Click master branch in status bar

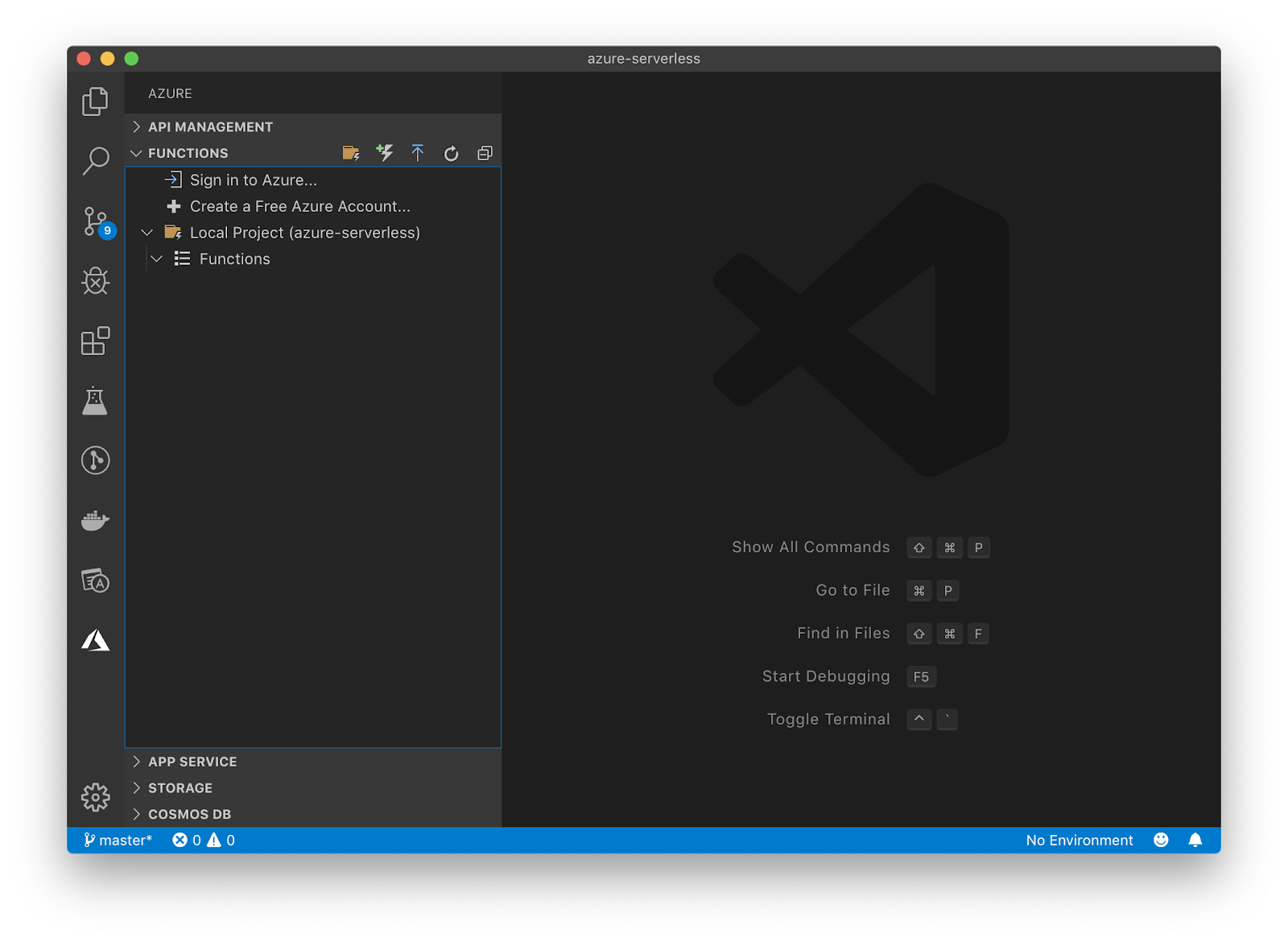click(x=118, y=840)
